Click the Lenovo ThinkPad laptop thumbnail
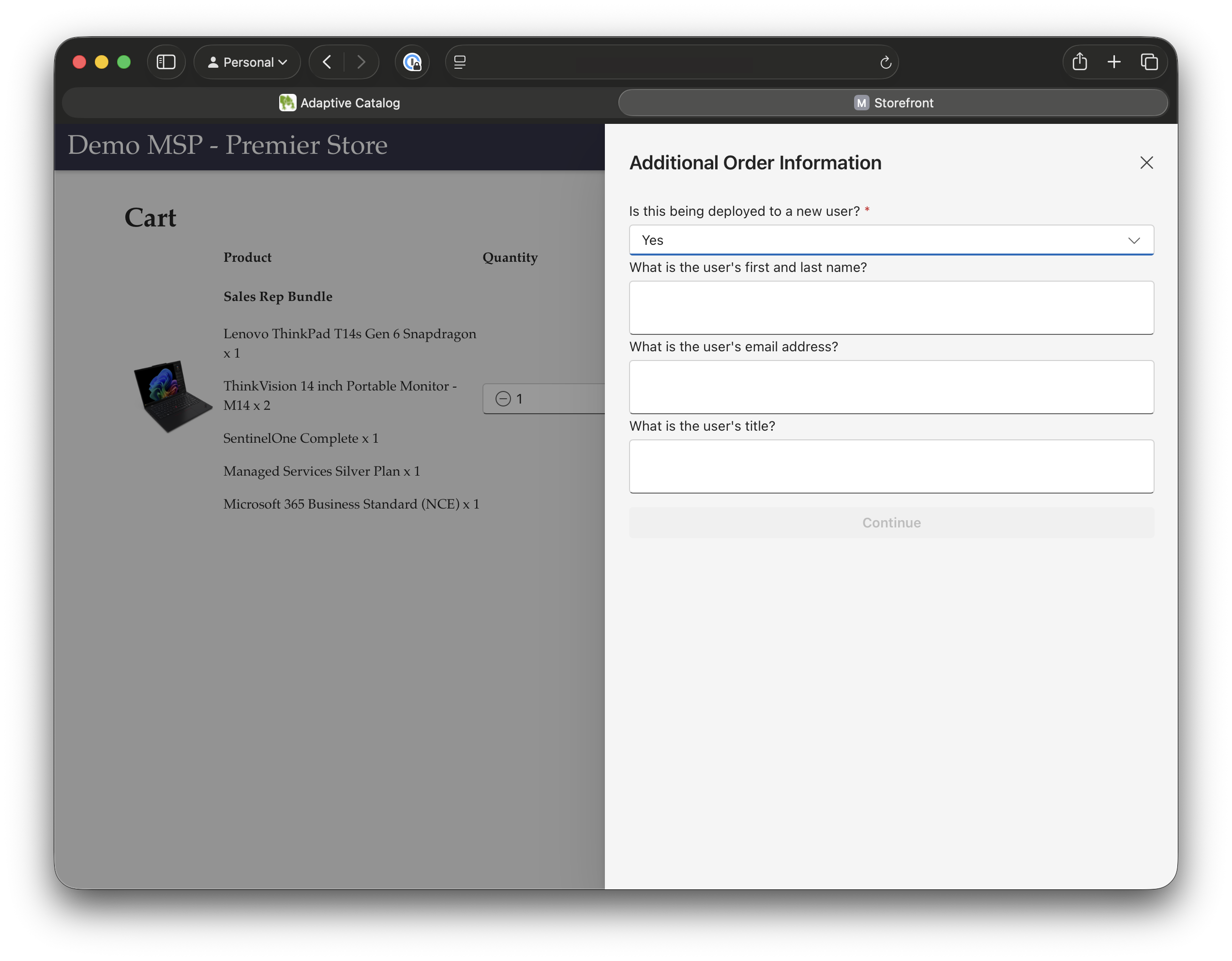 tap(171, 396)
